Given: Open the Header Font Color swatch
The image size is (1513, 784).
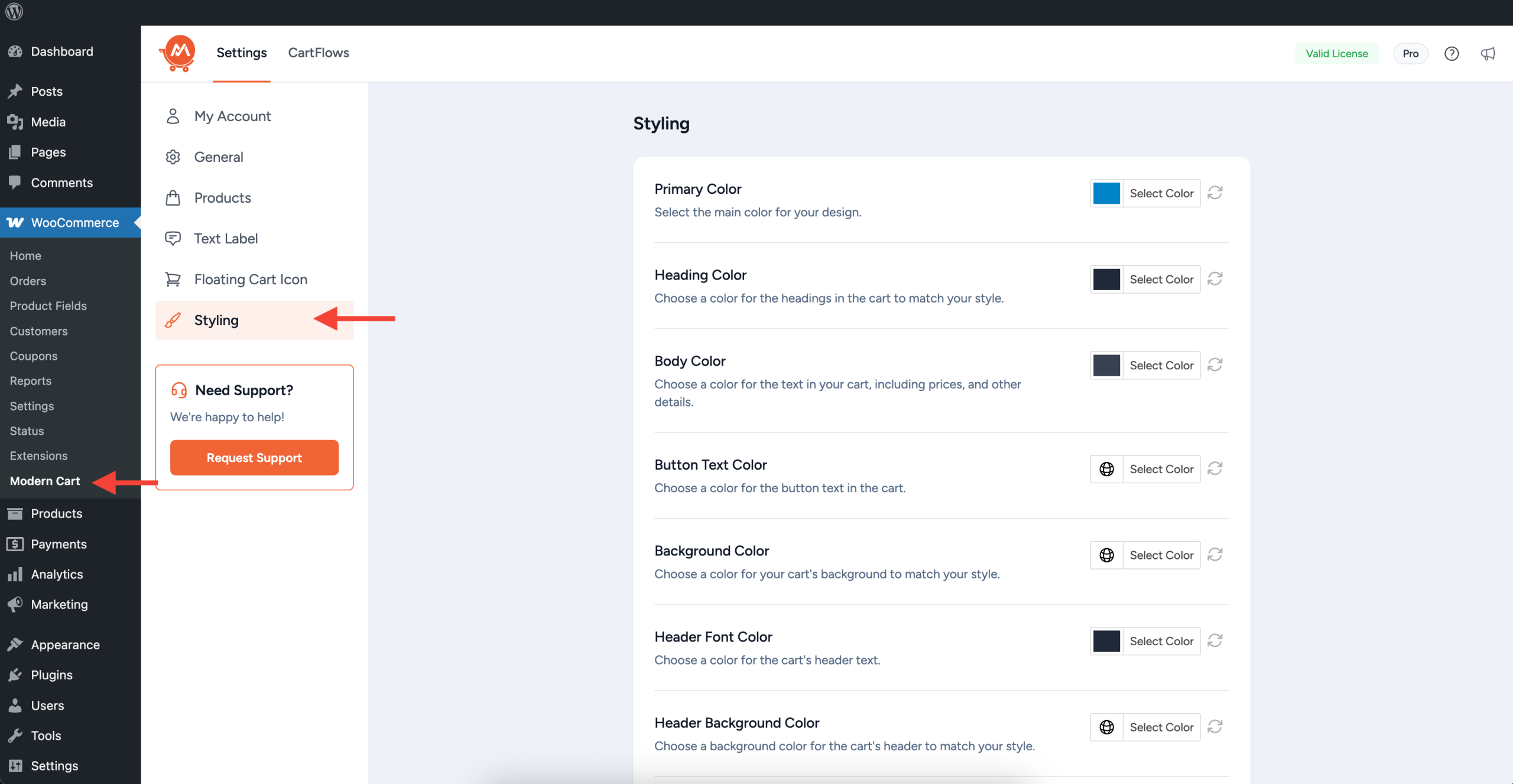Looking at the screenshot, I should click(1106, 641).
